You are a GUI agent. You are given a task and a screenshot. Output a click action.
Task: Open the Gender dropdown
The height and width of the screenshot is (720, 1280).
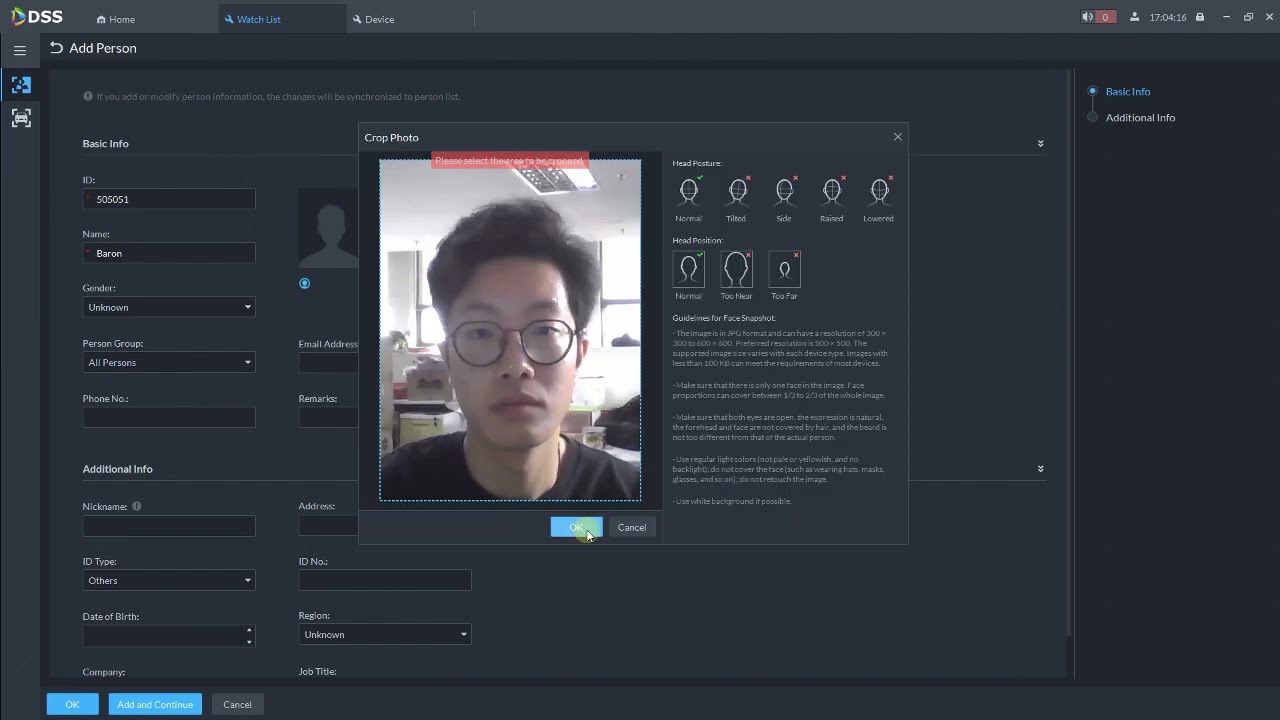(169, 307)
